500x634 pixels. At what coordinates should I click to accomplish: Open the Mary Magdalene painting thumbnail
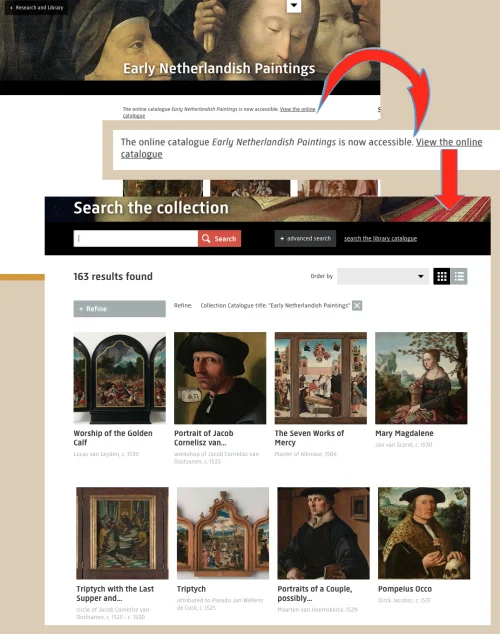421,378
